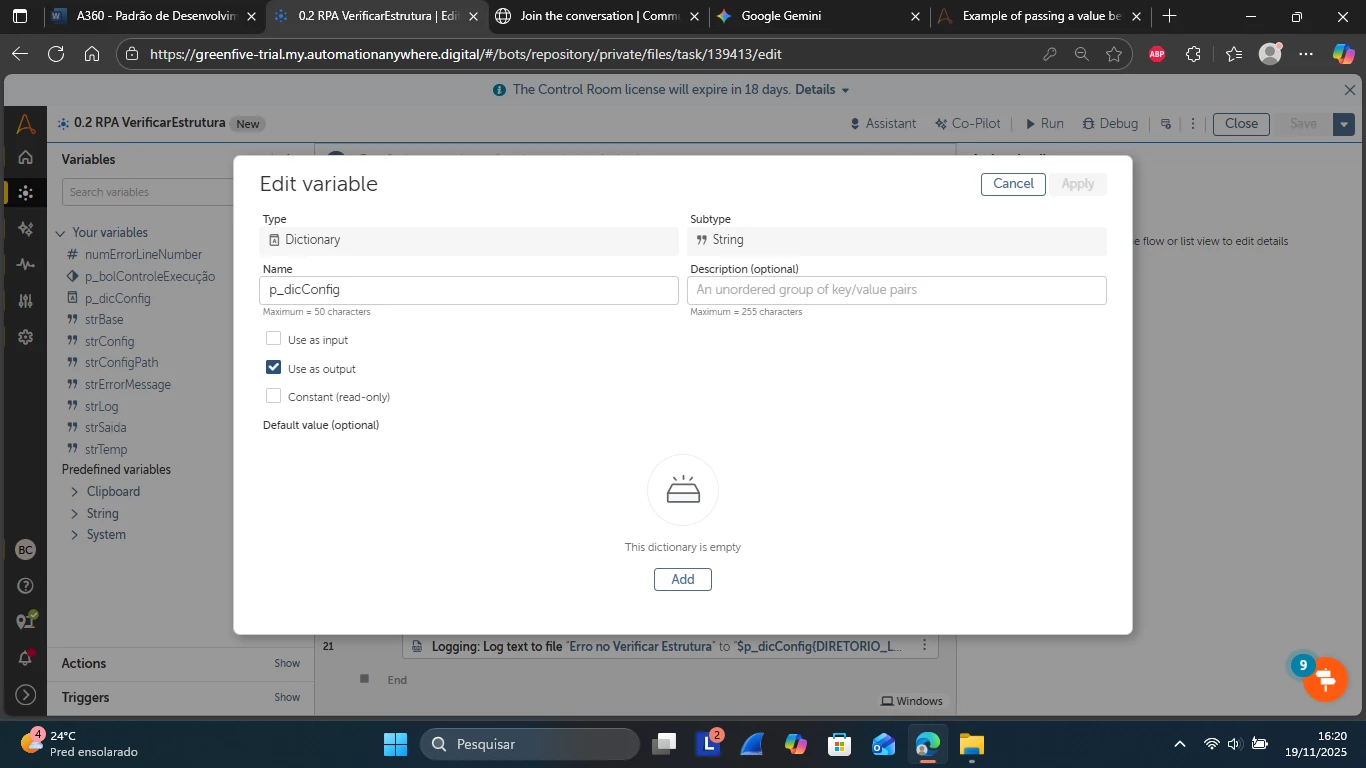Refresh the browser page
Viewport: 1366px width, 768px height.
pos(56,54)
